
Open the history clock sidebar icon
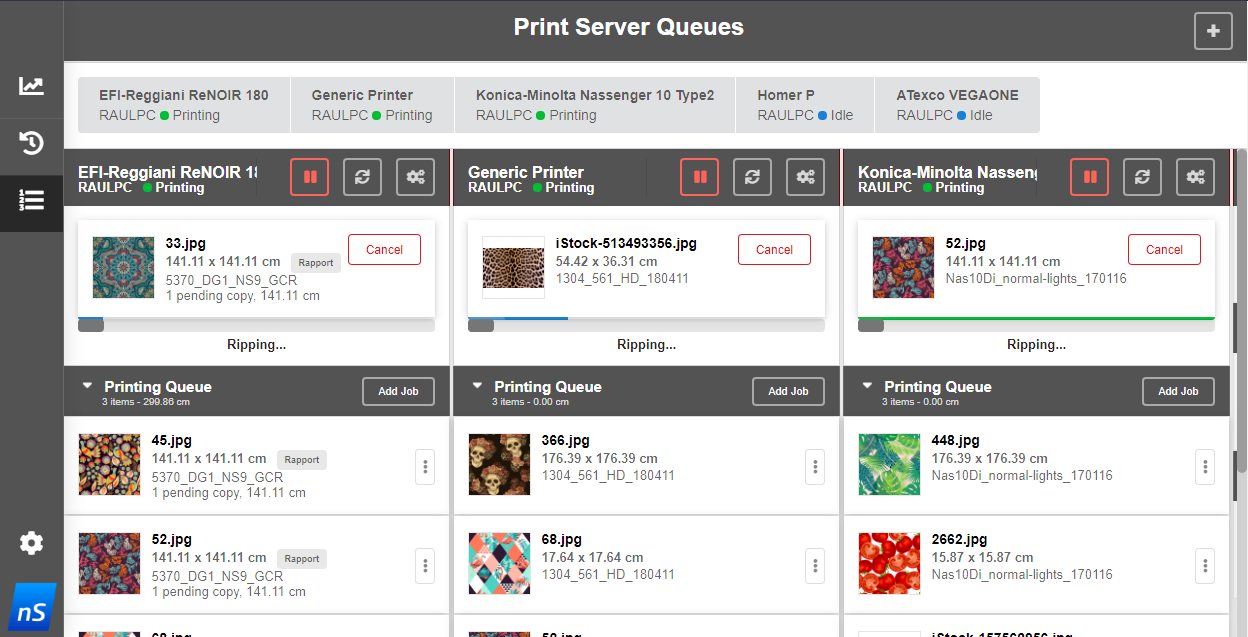(31, 143)
